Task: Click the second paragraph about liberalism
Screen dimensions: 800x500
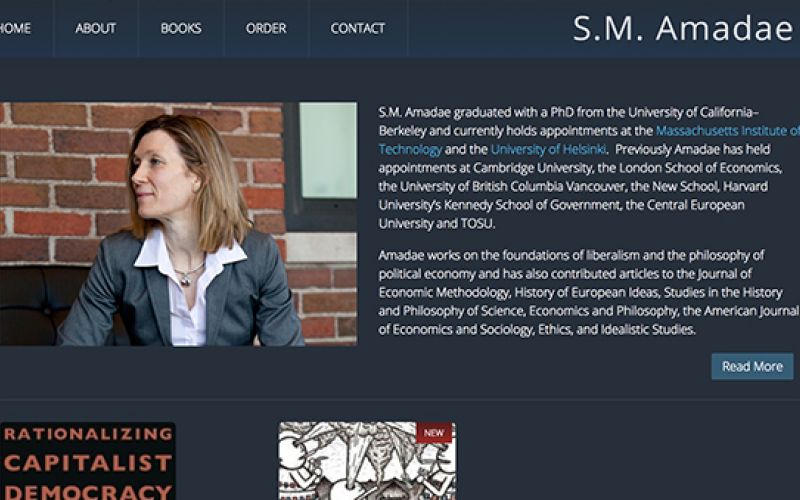Action: 589,292
